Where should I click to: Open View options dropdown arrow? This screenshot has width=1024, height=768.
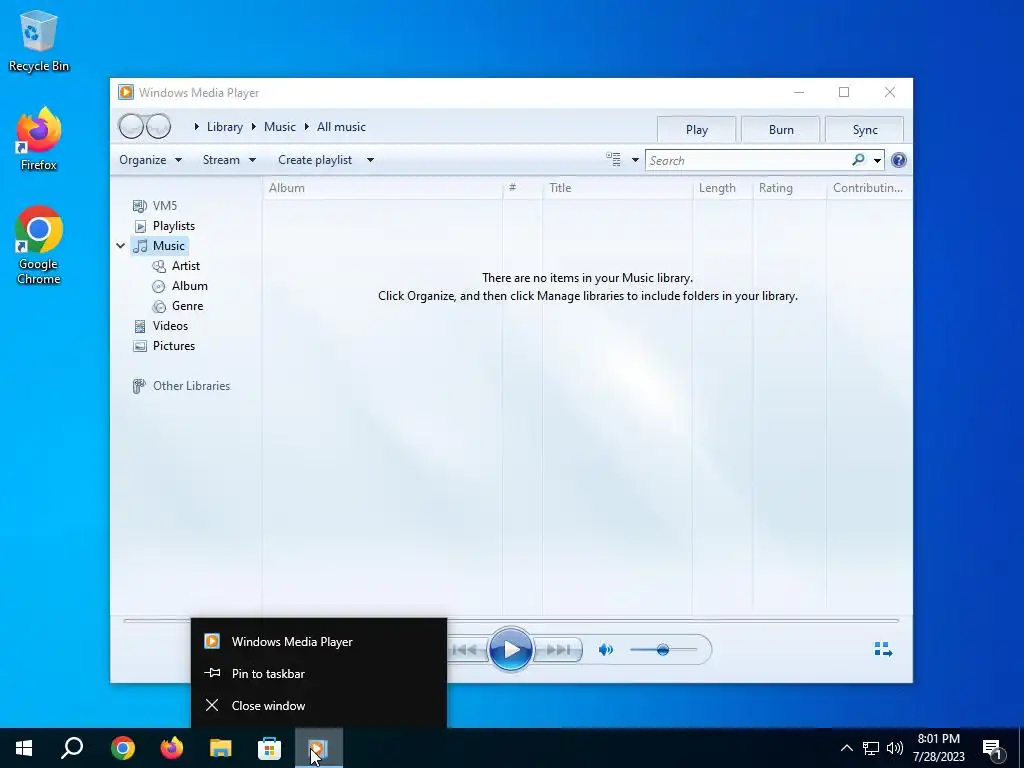click(635, 160)
